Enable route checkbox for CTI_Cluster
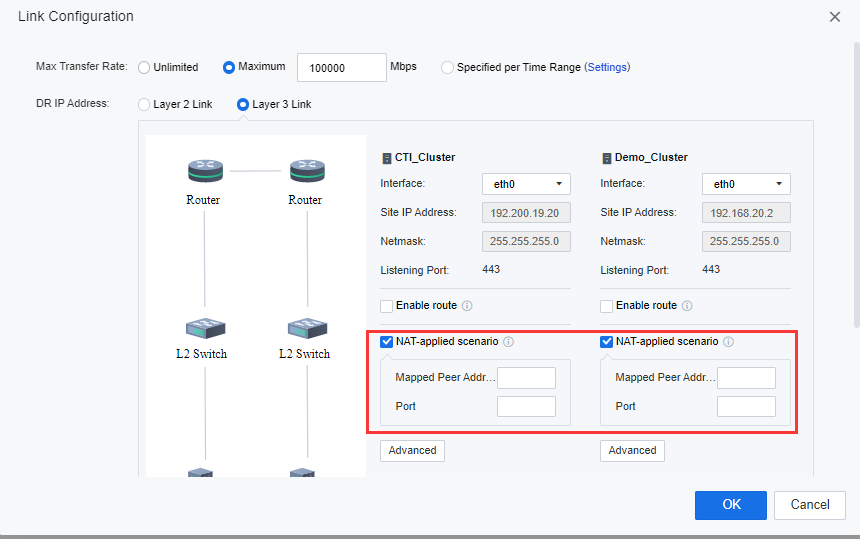The width and height of the screenshot is (860, 539). (x=387, y=306)
